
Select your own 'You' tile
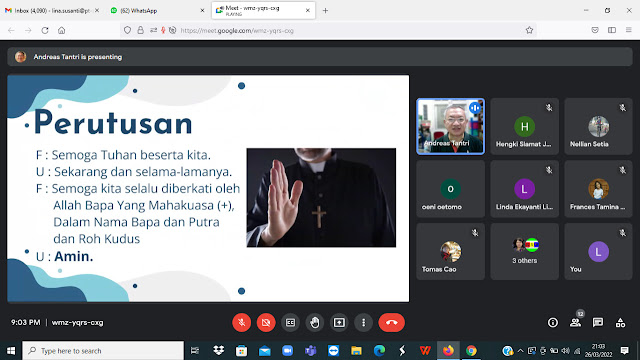[x=598, y=251]
